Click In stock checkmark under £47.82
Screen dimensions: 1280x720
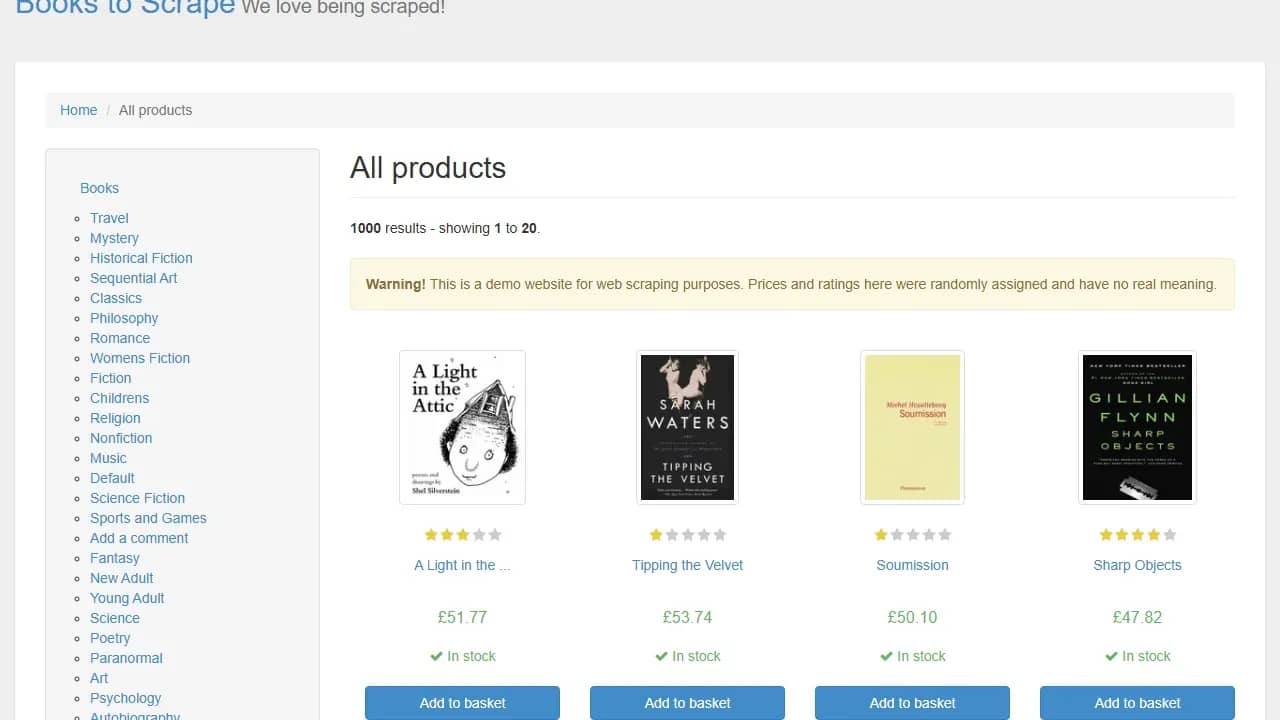[1111, 656]
